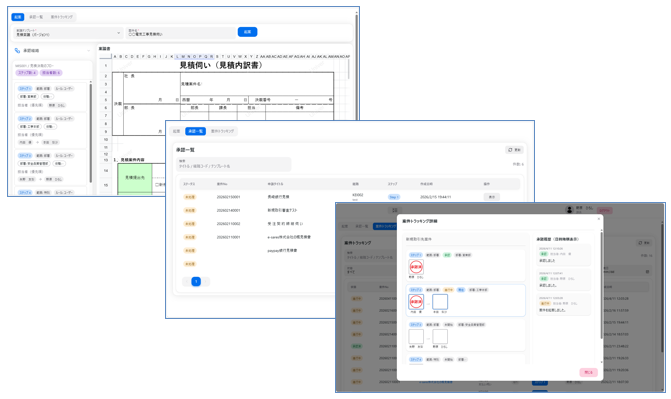Viewport: 671px width, 399px height.
Task: Click the refresh button behind tracking dialog
Action: click(645, 243)
